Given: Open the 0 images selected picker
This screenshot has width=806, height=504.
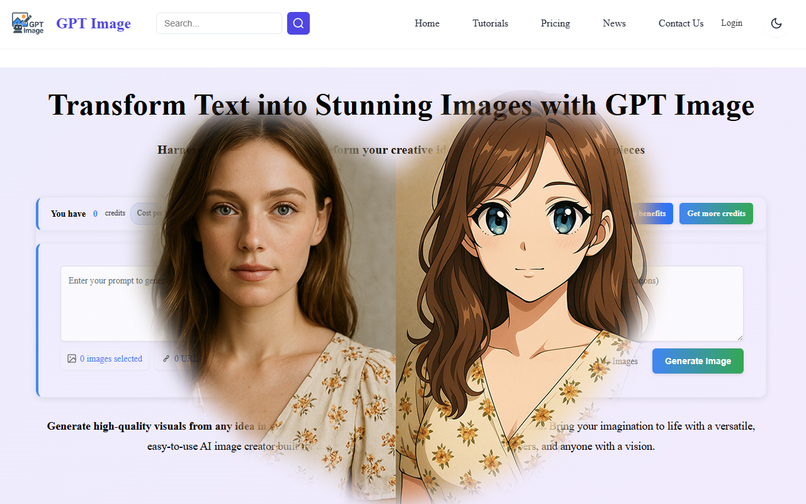Looking at the screenshot, I should pos(105,358).
